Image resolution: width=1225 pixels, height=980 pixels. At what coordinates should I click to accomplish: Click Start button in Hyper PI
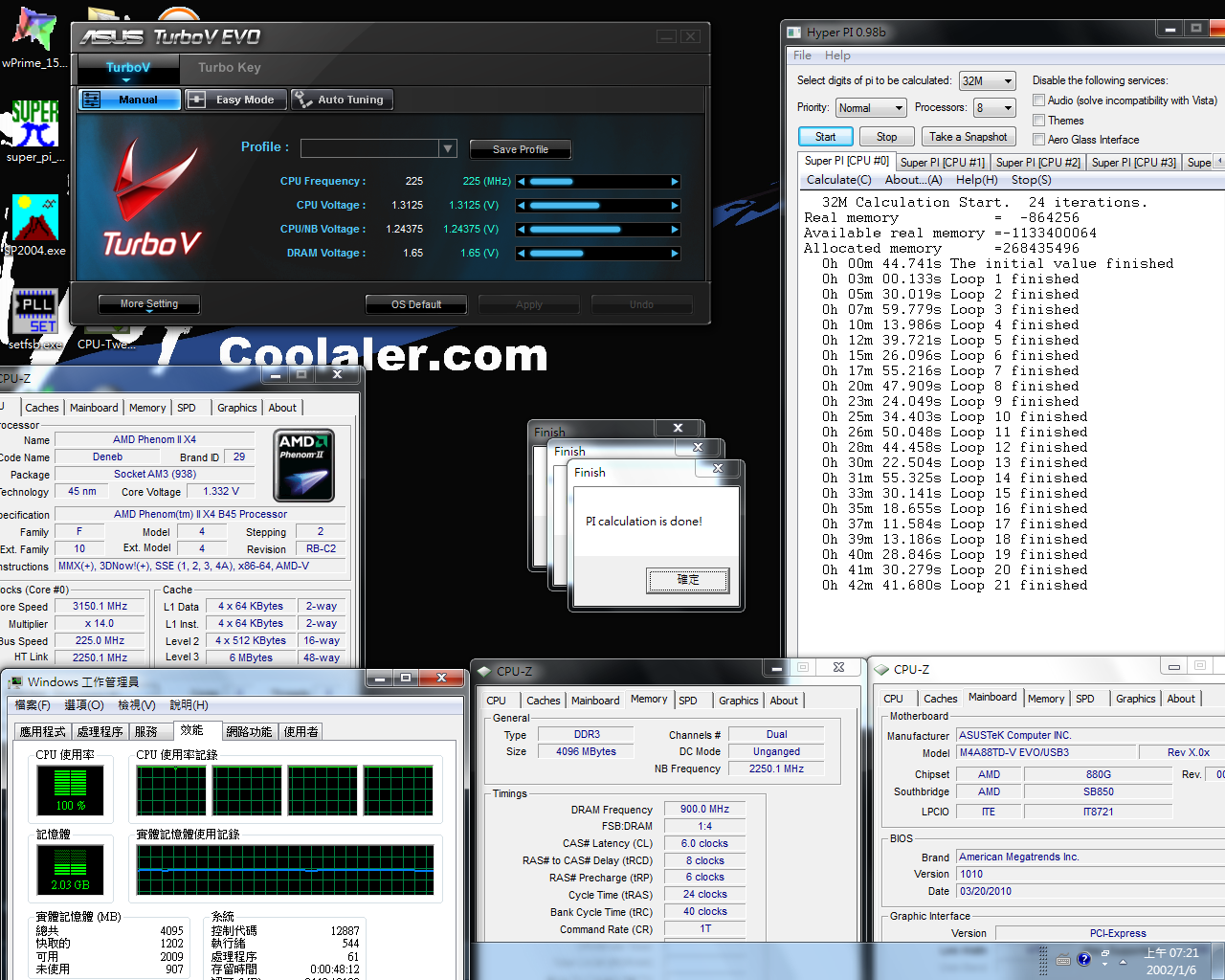pyautogui.click(x=825, y=137)
